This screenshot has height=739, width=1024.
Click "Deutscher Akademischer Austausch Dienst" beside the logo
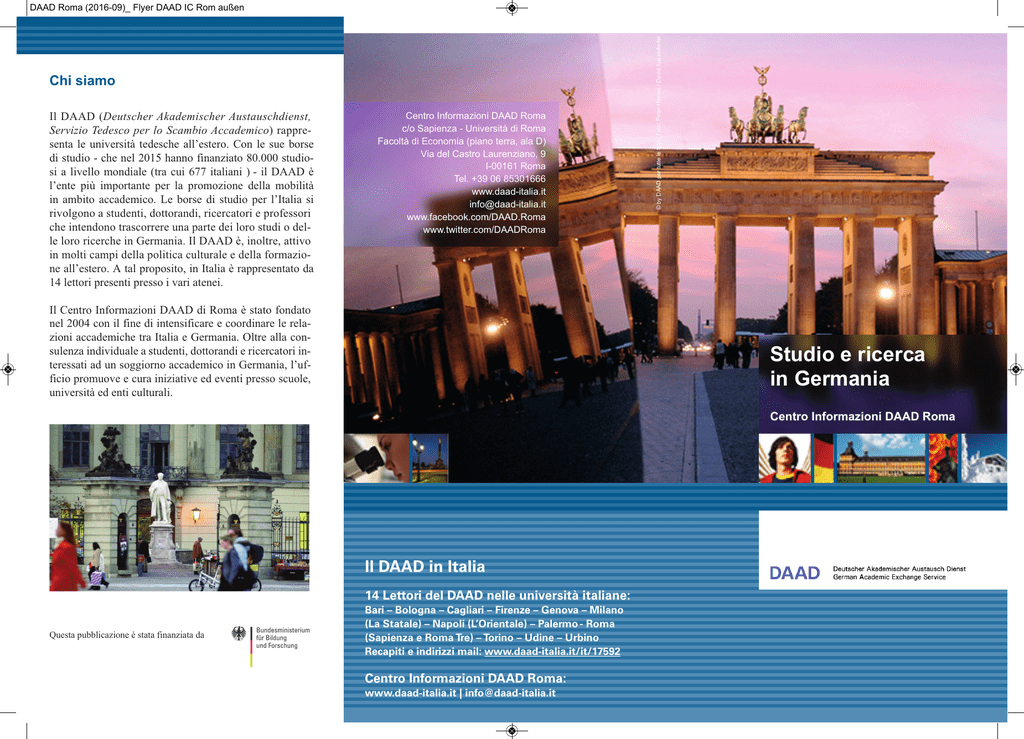[x=899, y=569]
